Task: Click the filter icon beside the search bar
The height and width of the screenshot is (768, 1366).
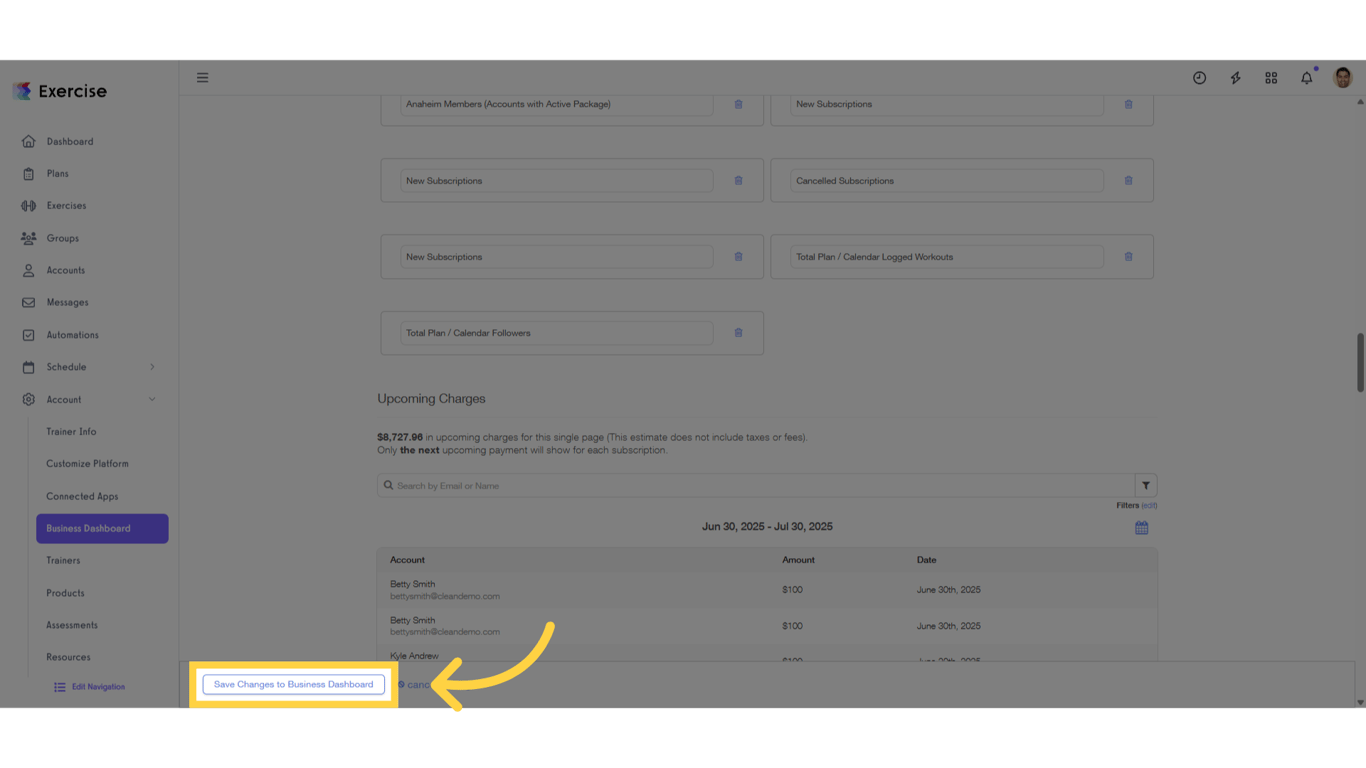Action: pos(1146,485)
